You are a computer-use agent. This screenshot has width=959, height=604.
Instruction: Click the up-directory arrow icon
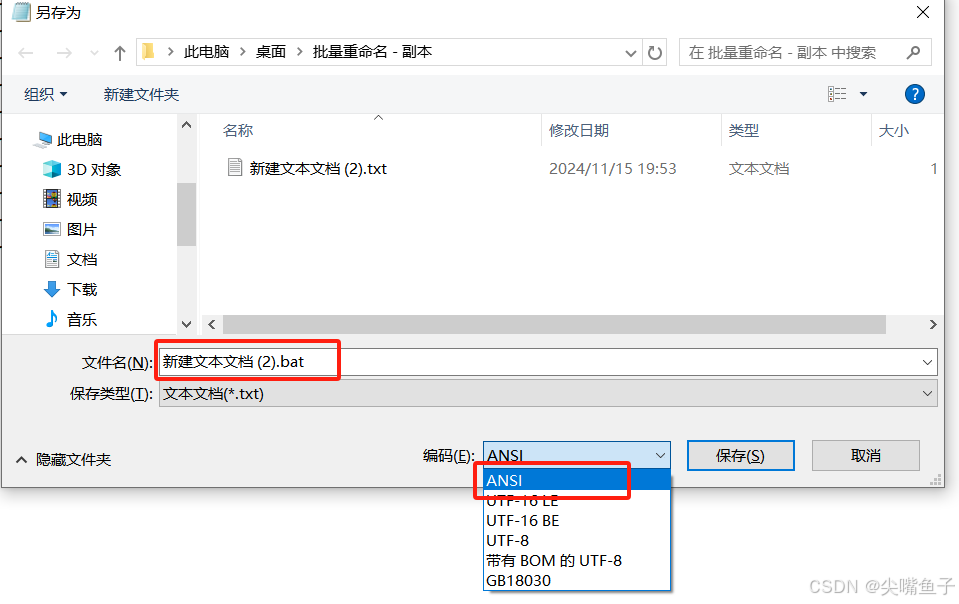coord(120,53)
